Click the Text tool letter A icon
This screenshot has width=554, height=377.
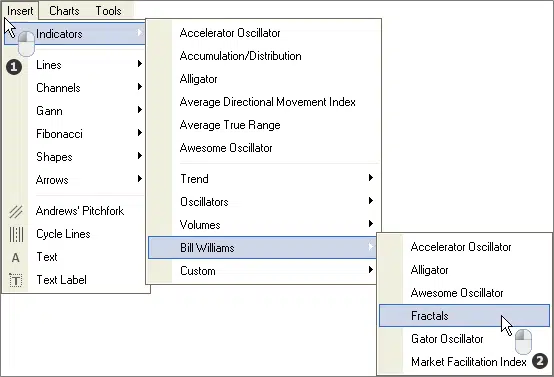[15, 258]
